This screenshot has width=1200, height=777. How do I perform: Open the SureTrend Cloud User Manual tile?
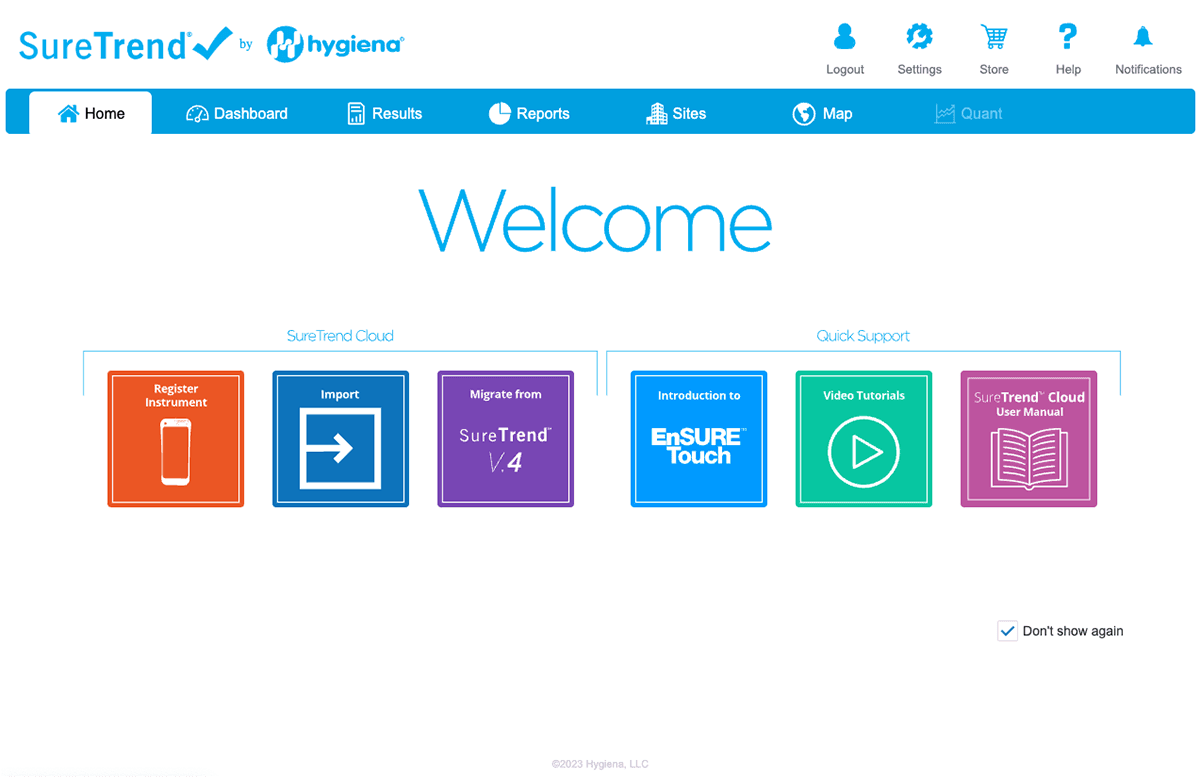[1029, 439]
